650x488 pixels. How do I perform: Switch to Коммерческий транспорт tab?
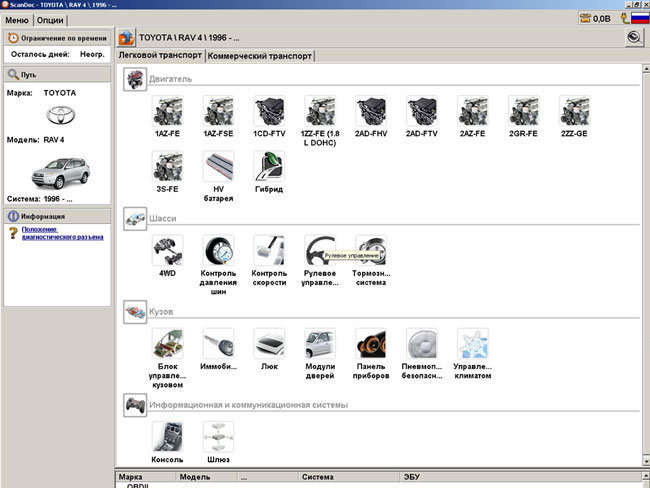(x=259, y=56)
